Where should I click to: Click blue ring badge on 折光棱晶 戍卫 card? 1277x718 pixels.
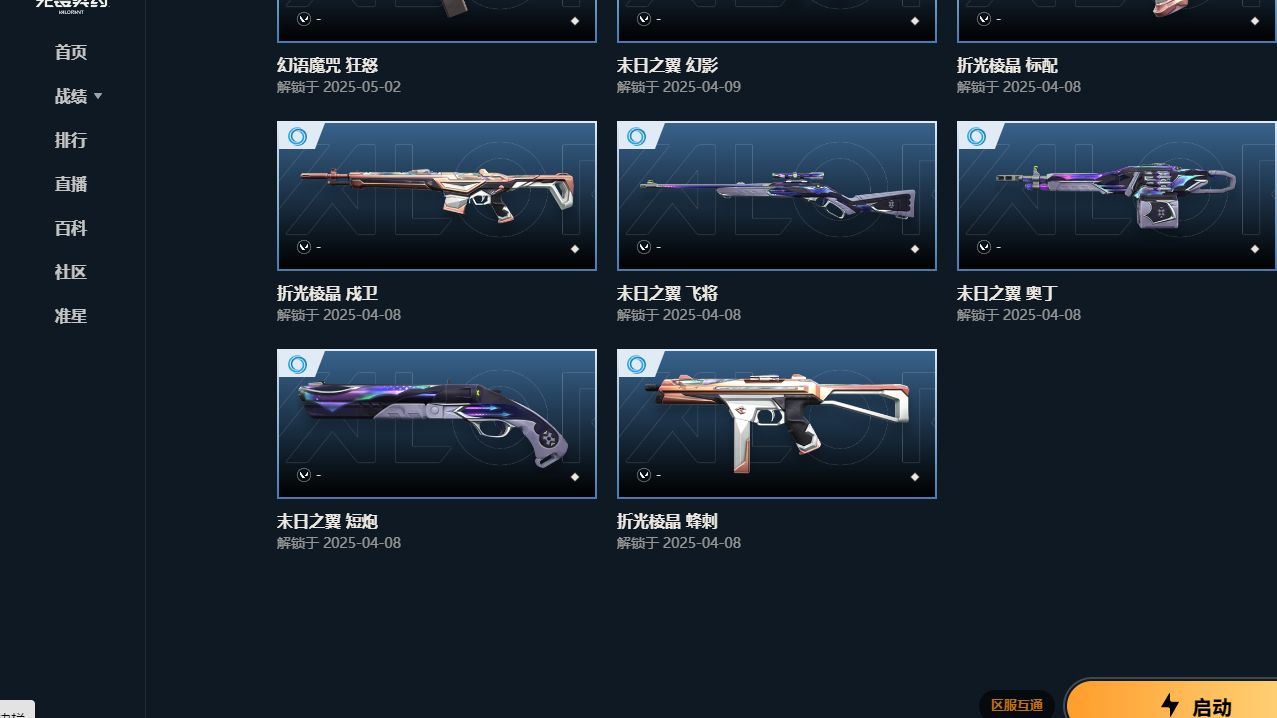pyautogui.click(x=297, y=137)
